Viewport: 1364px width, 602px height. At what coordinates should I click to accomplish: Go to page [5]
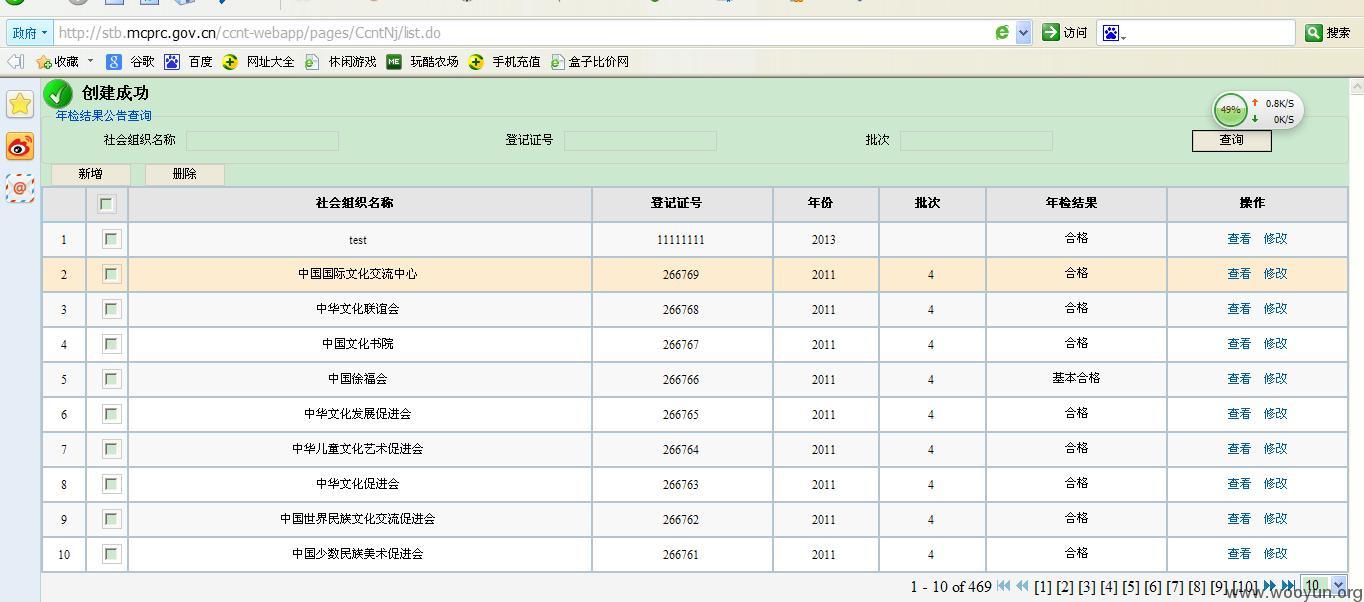(x=1131, y=587)
